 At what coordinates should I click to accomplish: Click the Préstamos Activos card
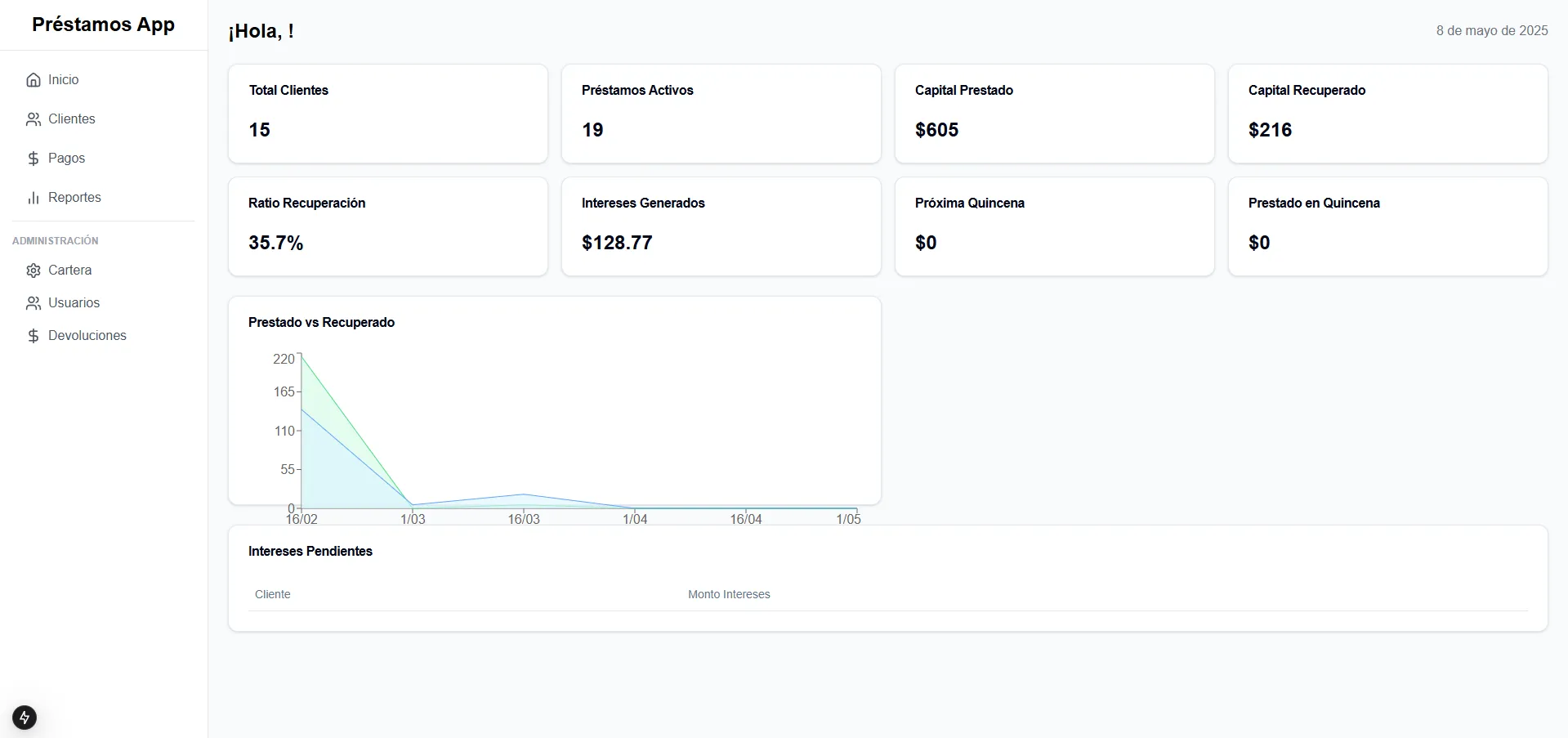coord(721,113)
